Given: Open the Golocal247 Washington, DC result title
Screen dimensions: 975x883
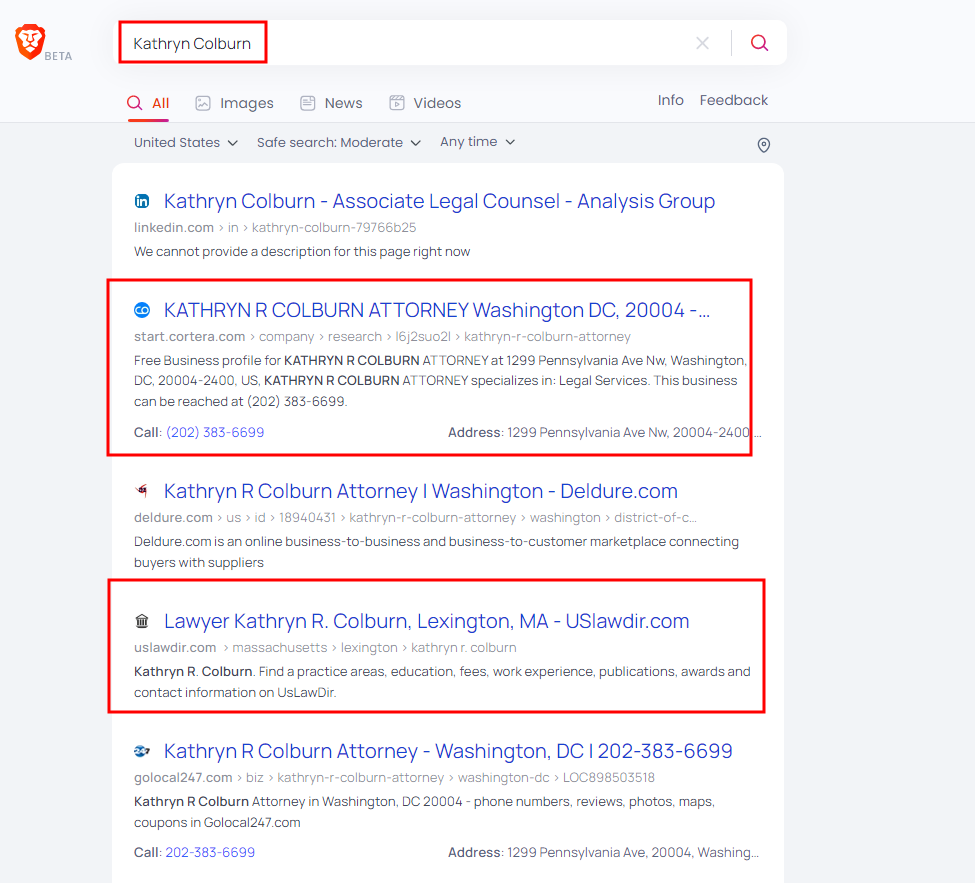Looking at the screenshot, I should tap(448, 751).
